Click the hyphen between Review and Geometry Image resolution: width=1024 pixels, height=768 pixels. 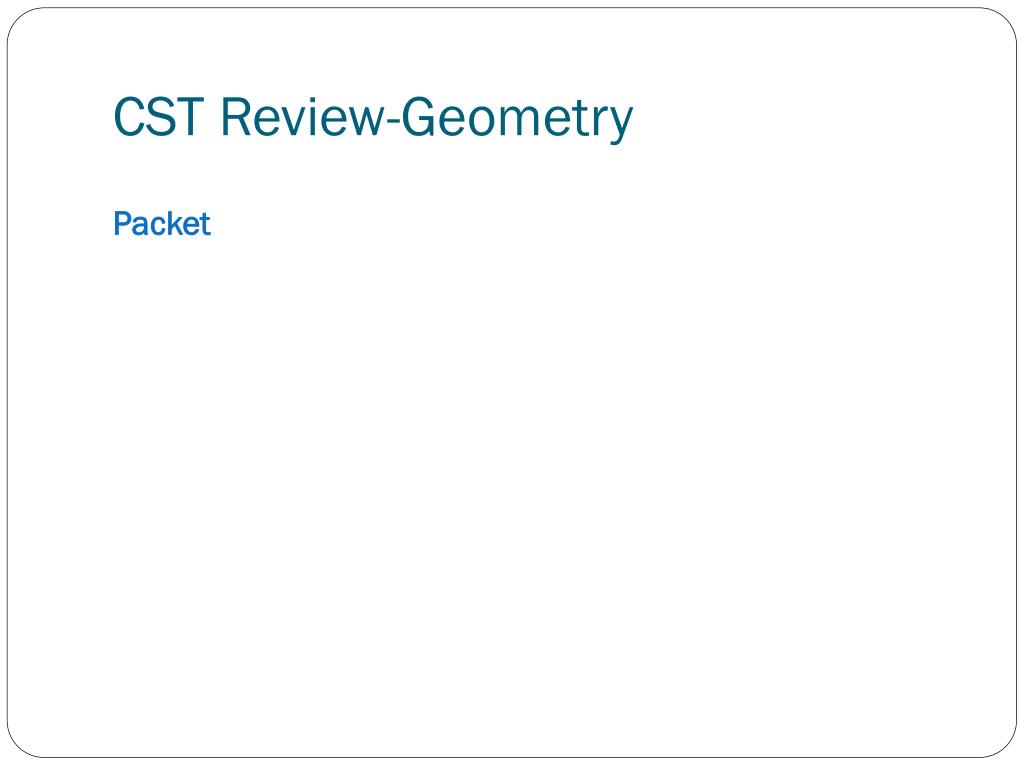tap(393, 122)
